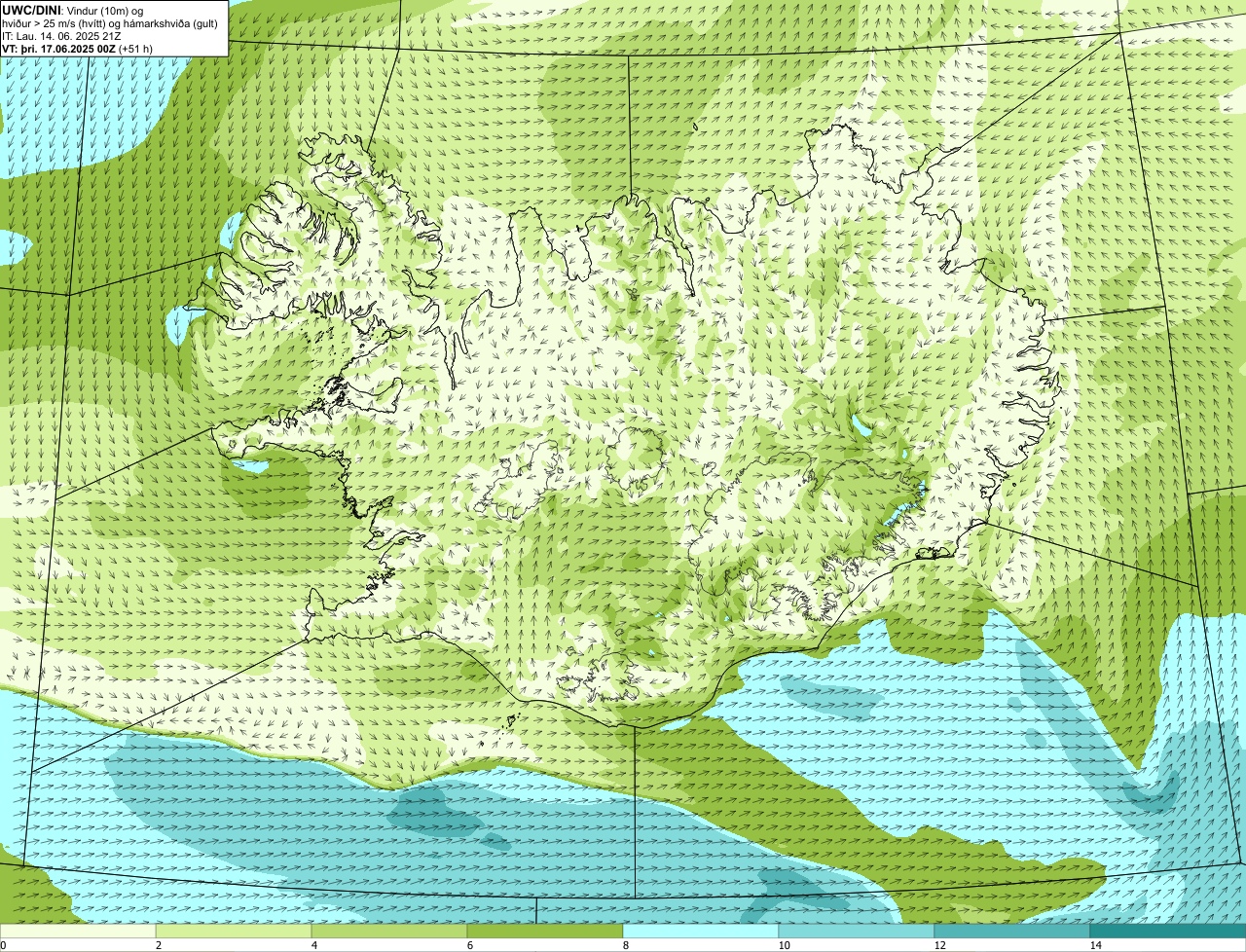The height and width of the screenshot is (952, 1246).
Task: Click the 12–14 m/s teal legend swatch
Action: coord(1012,932)
